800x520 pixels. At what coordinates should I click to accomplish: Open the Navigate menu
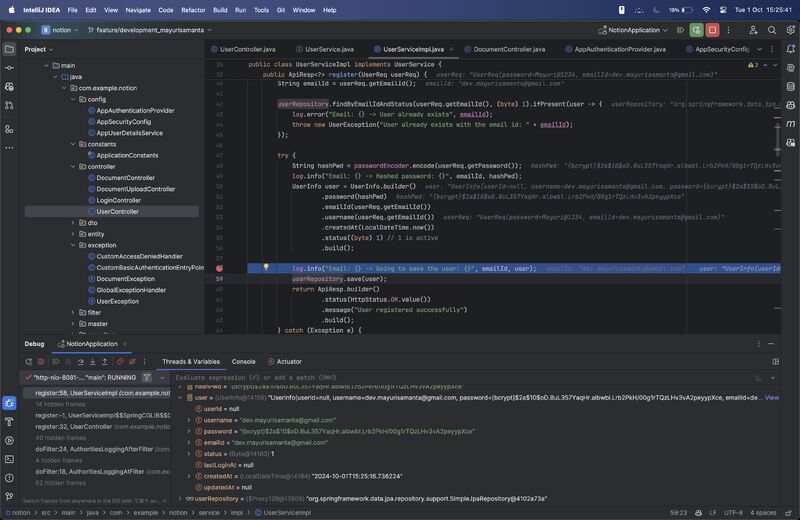138,10
